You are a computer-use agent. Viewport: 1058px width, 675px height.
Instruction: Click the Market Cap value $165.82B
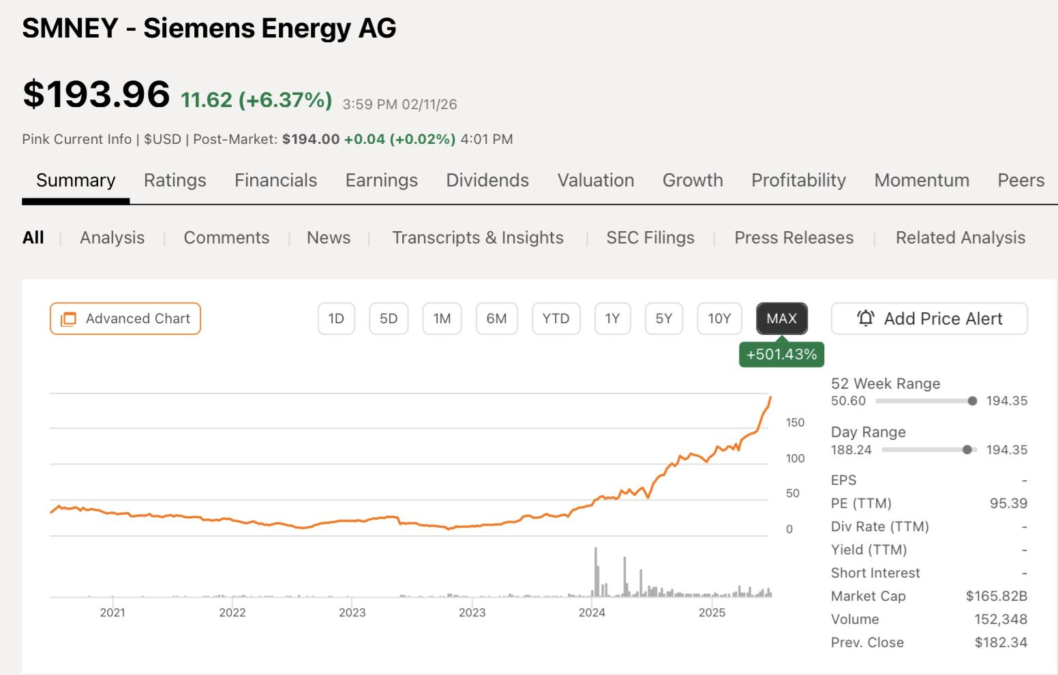point(997,596)
